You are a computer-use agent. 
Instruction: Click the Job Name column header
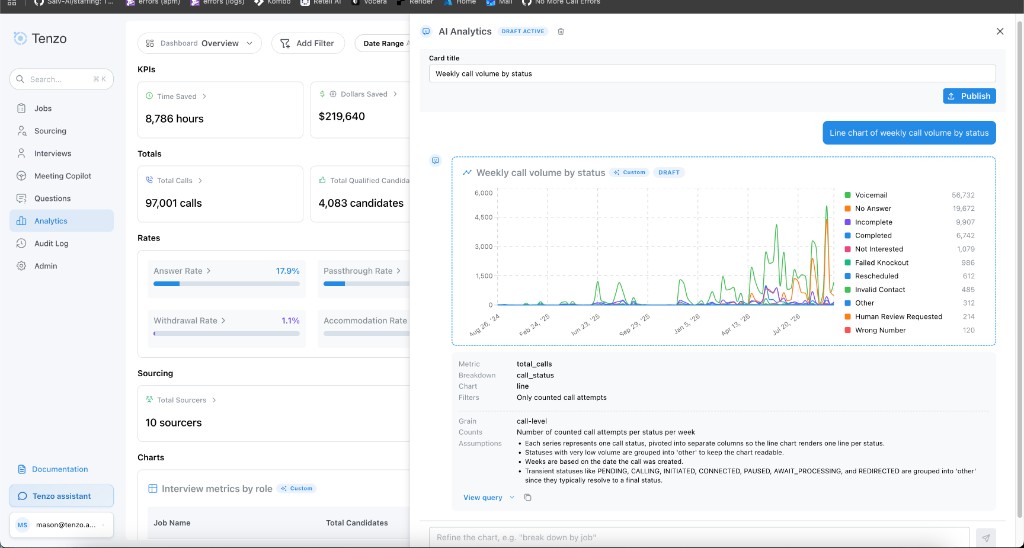point(172,523)
